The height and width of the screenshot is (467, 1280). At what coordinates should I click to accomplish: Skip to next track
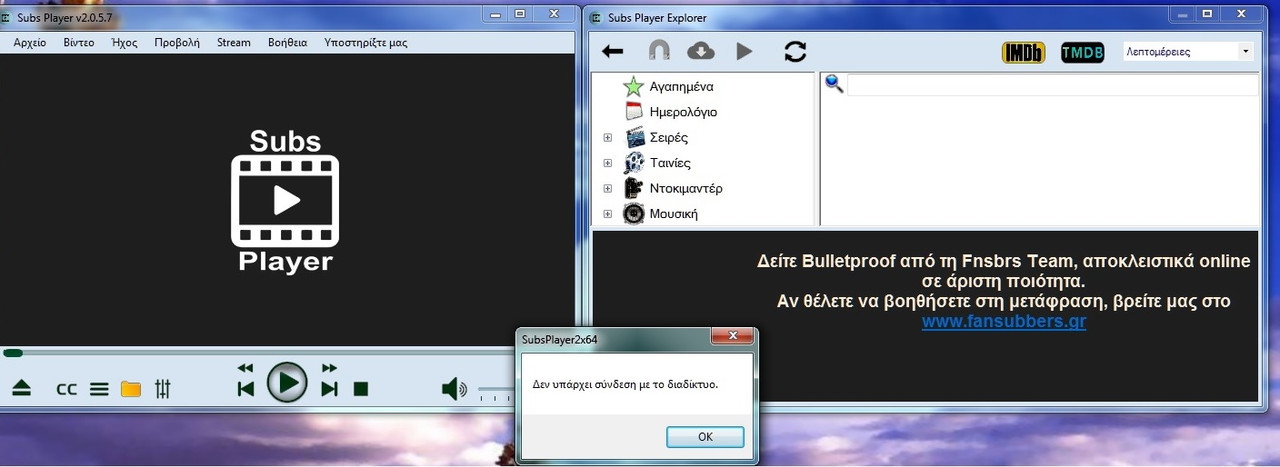click(x=329, y=389)
